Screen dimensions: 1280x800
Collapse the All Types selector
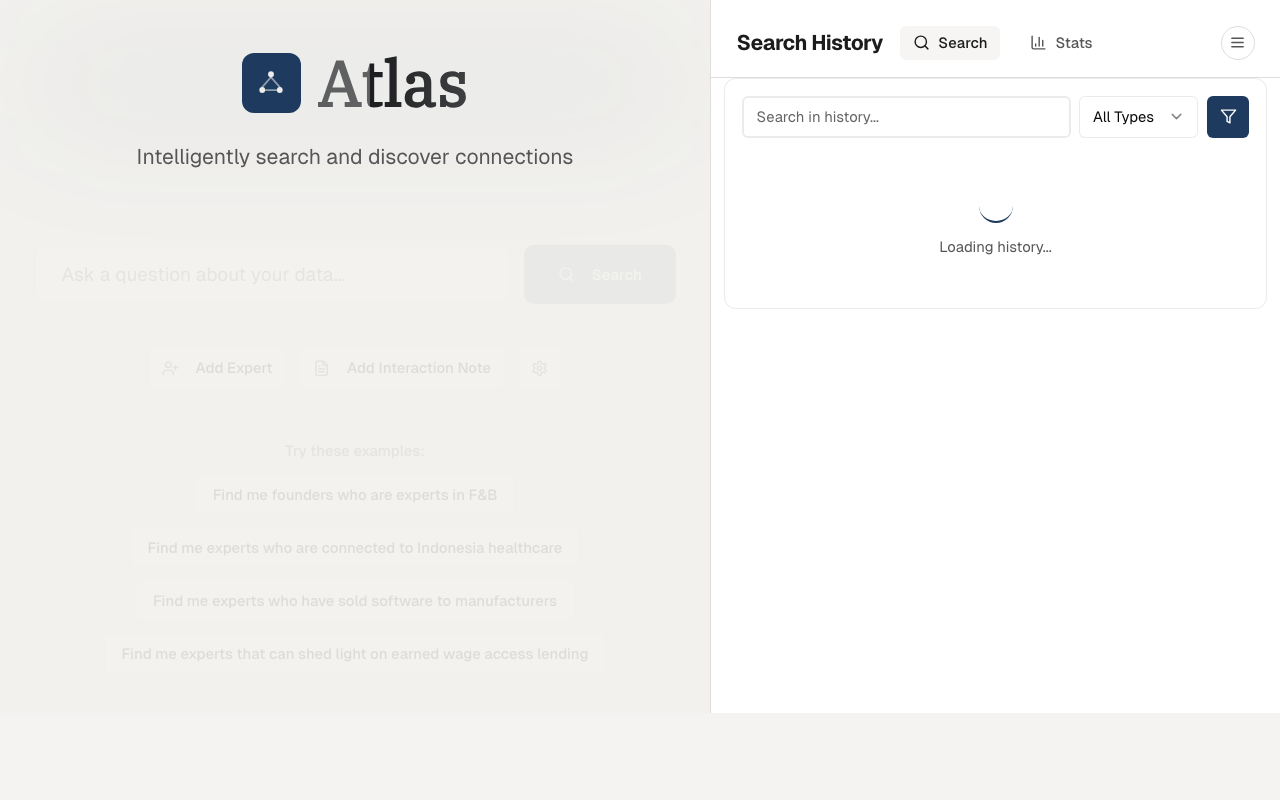(1138, 117)
